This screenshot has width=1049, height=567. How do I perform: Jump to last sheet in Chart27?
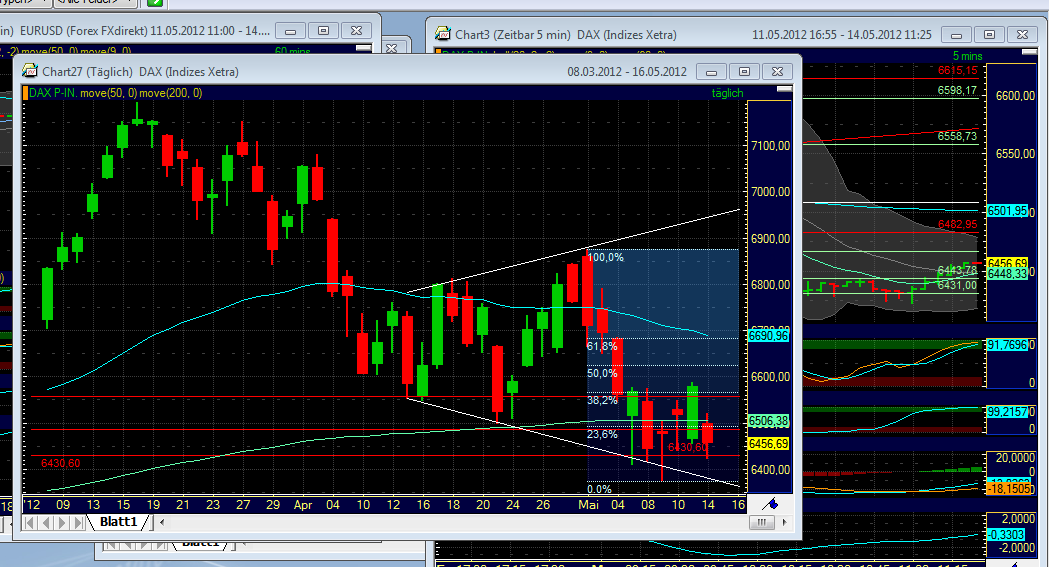(x=78, y=522)
